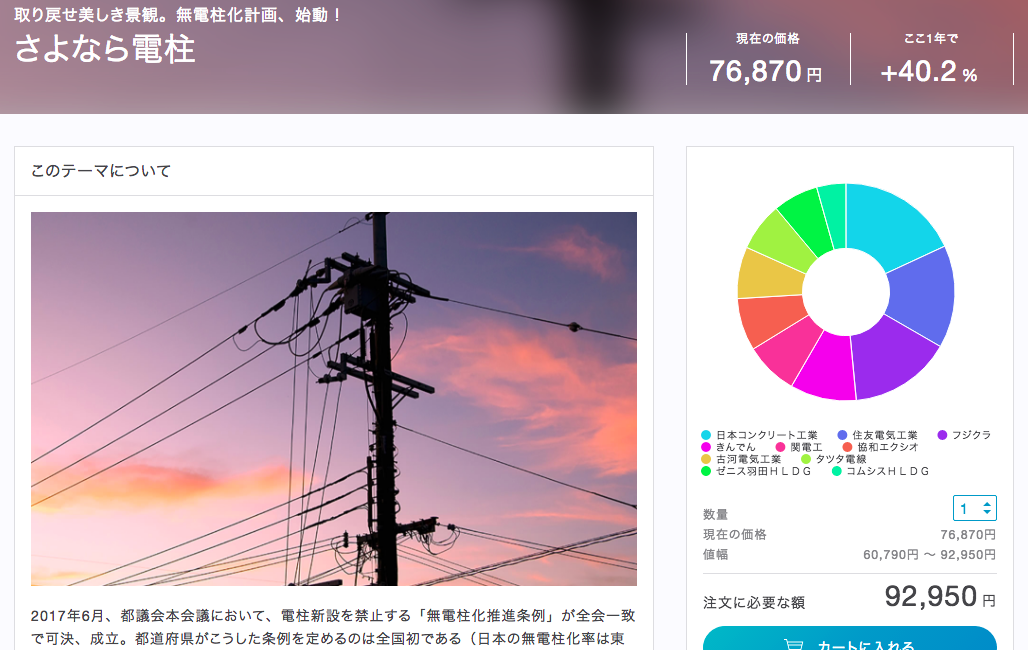Click the section heading このテーマについて
This screenshot has height=650, width=1028.
point(101,171)
